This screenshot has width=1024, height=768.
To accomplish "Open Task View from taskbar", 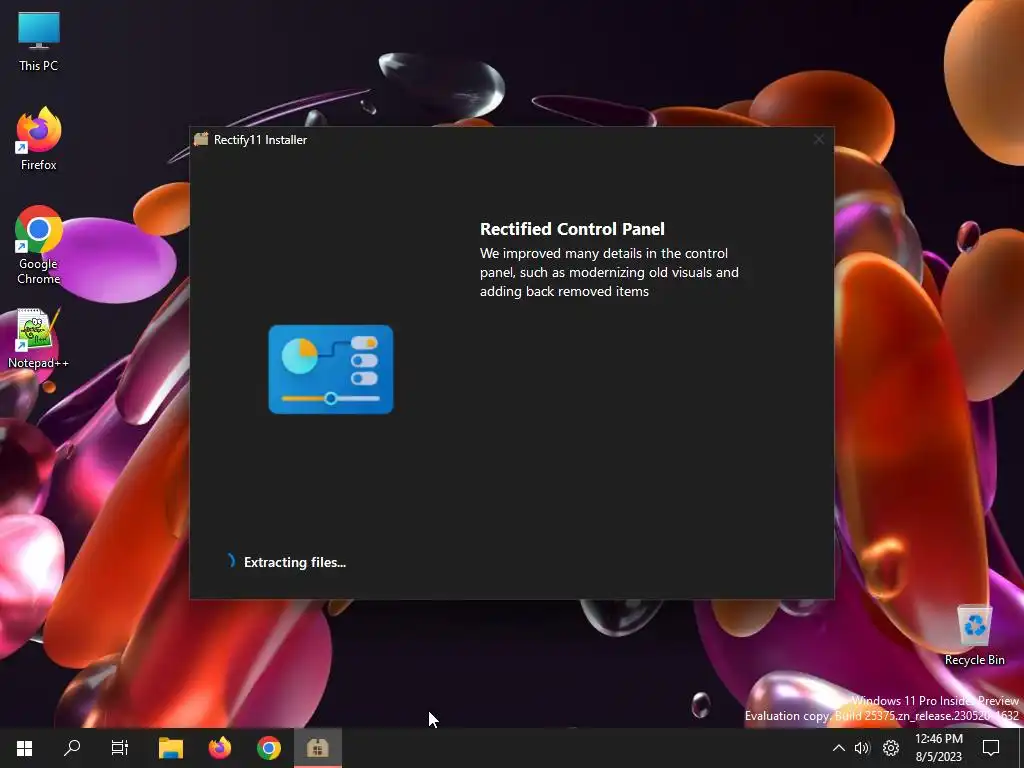I will point(120,748).
